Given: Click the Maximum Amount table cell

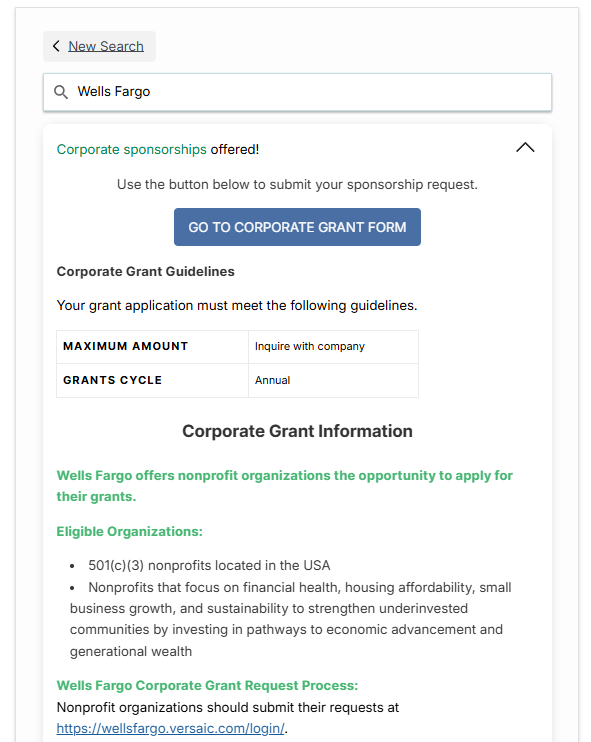Looking at the screenshot, I should click(152, 347).
